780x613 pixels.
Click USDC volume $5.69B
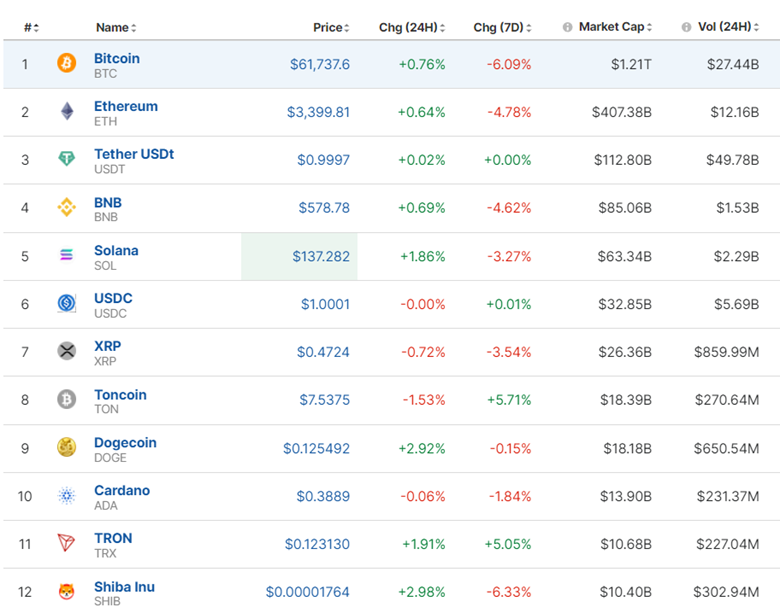click(x=737, y=304)
